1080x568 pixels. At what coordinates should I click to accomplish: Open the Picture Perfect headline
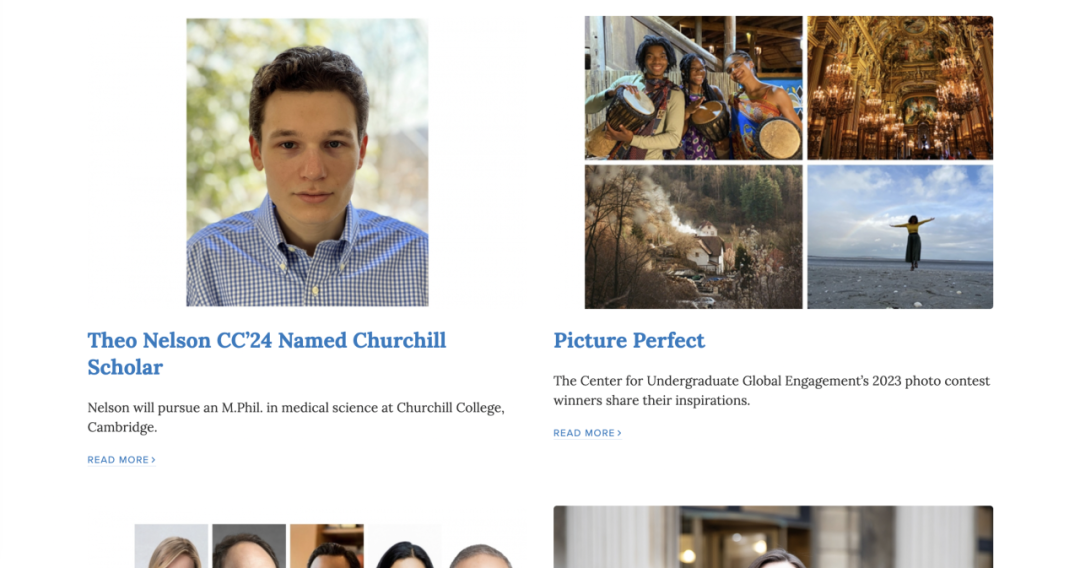[x=629, y=341]
